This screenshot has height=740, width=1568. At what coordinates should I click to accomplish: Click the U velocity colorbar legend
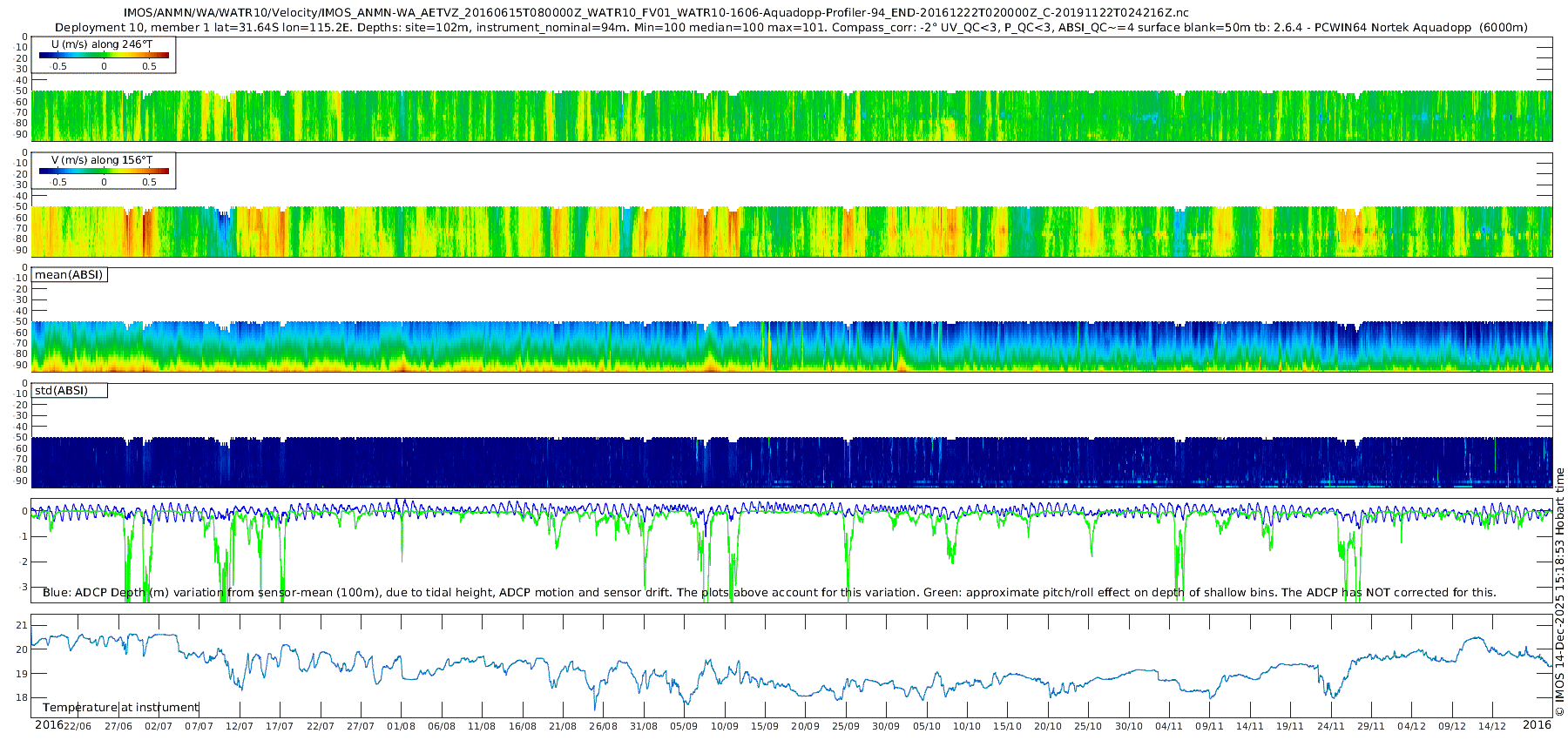[104, 55]
